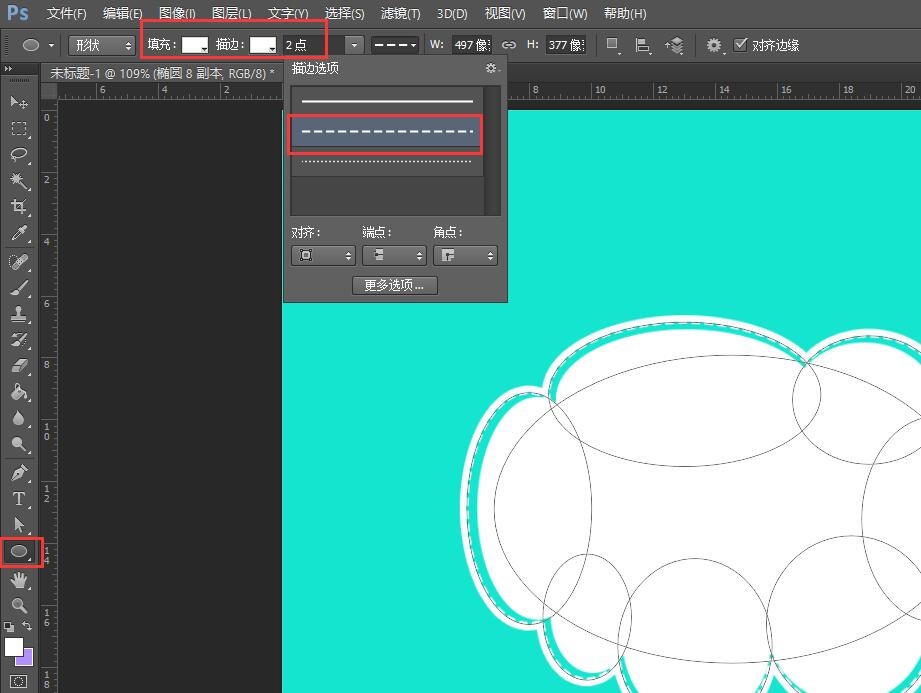This screenshot has height=693, width=921.
Task: Select the Move tool
Action: pos(19,102)
